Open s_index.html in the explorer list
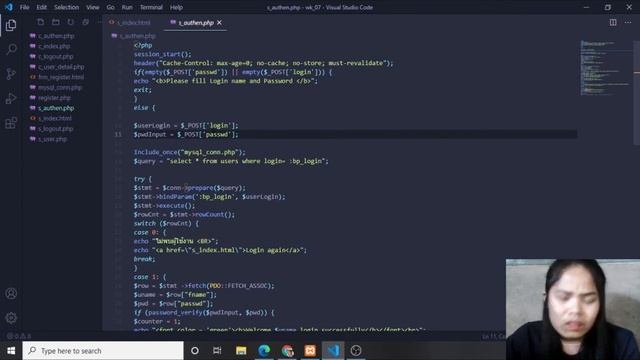This screenshot has width=640, height=360. pos(55,118)
